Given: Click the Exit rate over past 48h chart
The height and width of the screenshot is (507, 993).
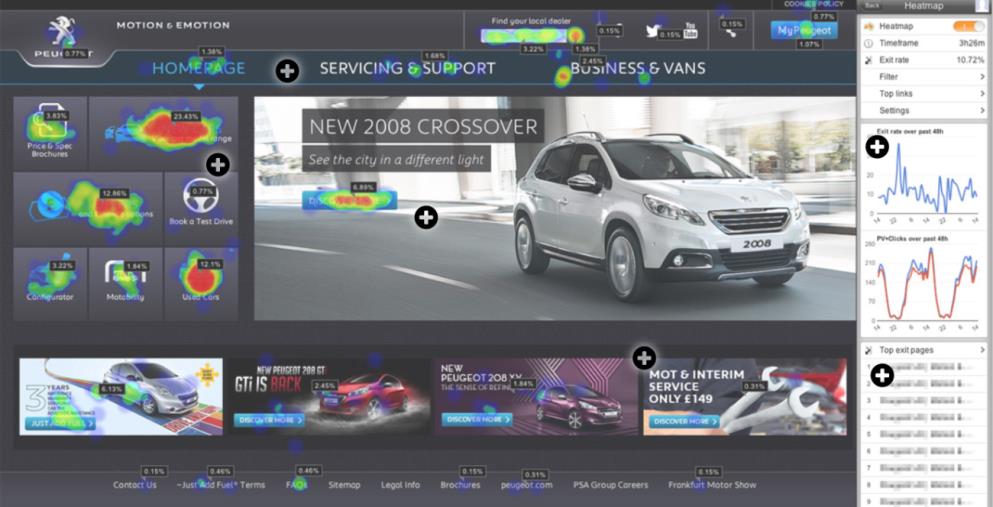Looking at the screenshot, I should click(x=924, y=175).
